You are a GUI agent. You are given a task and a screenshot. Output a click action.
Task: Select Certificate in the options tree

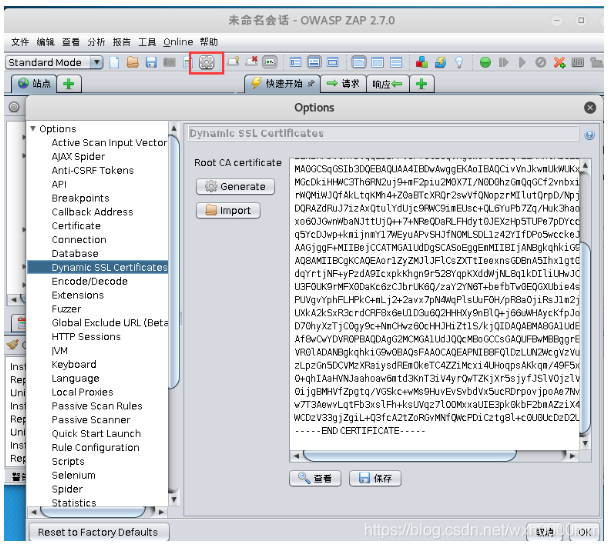click(76, 226)
